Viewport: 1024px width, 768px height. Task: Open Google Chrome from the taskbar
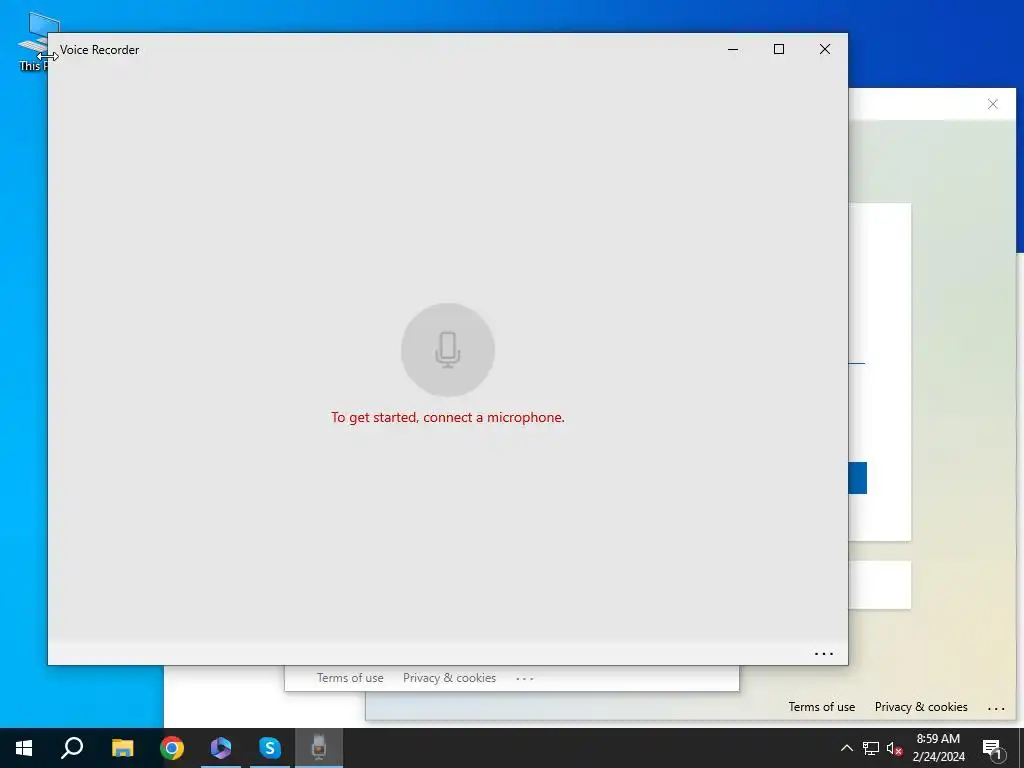point(172,748)
